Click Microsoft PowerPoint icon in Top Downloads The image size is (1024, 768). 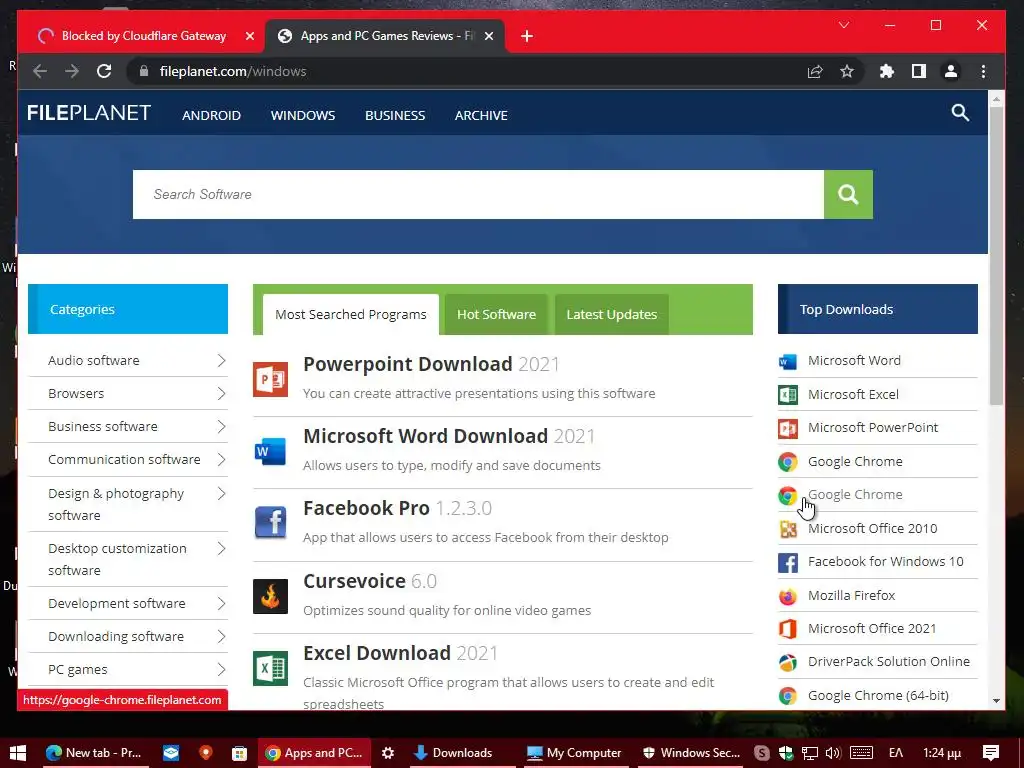[x=788, y=428]
